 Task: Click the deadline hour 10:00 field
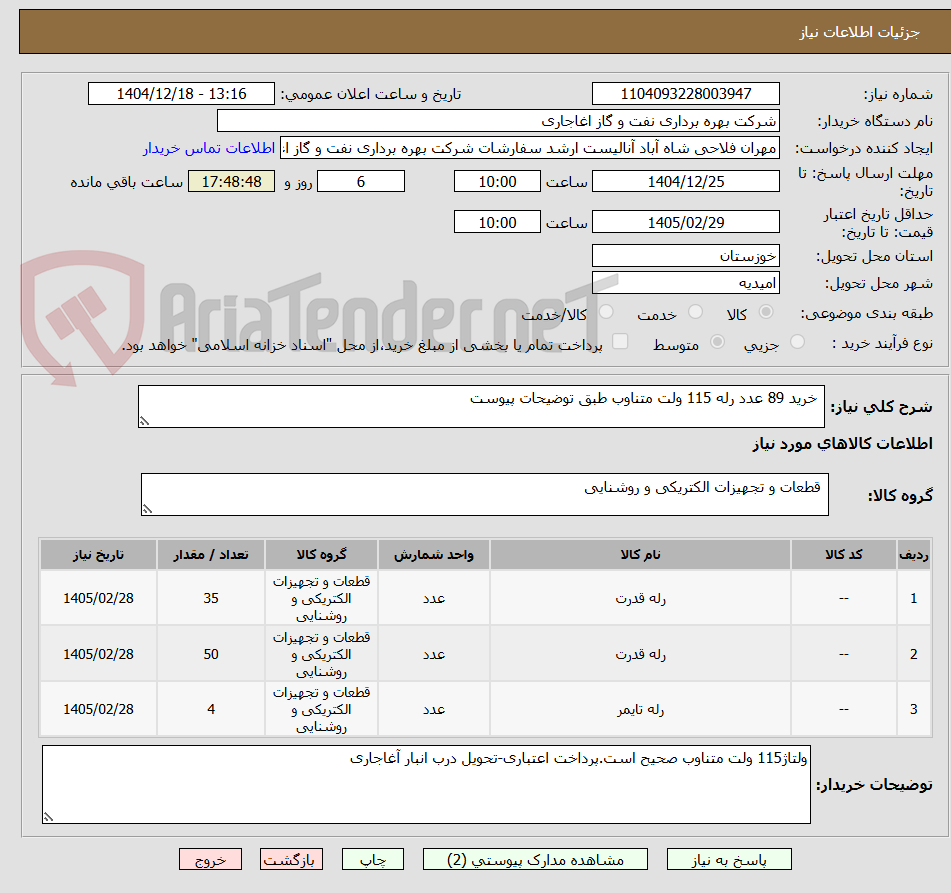(x=497, y=181)
